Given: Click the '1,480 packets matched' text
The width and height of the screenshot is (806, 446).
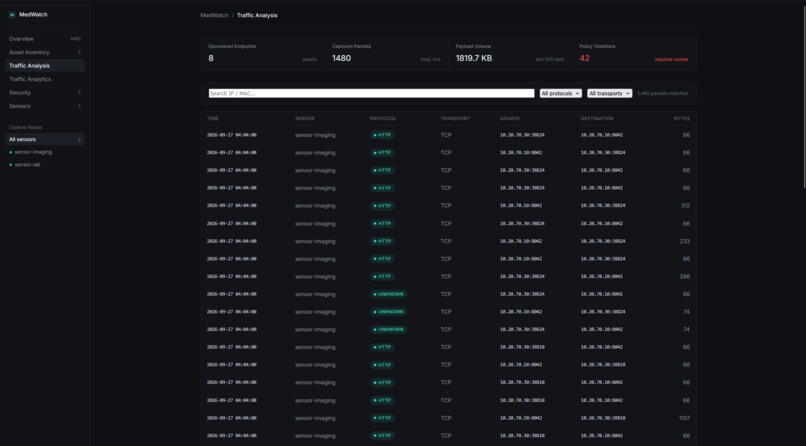Looking at the screenshot, I should coord(663,94).
